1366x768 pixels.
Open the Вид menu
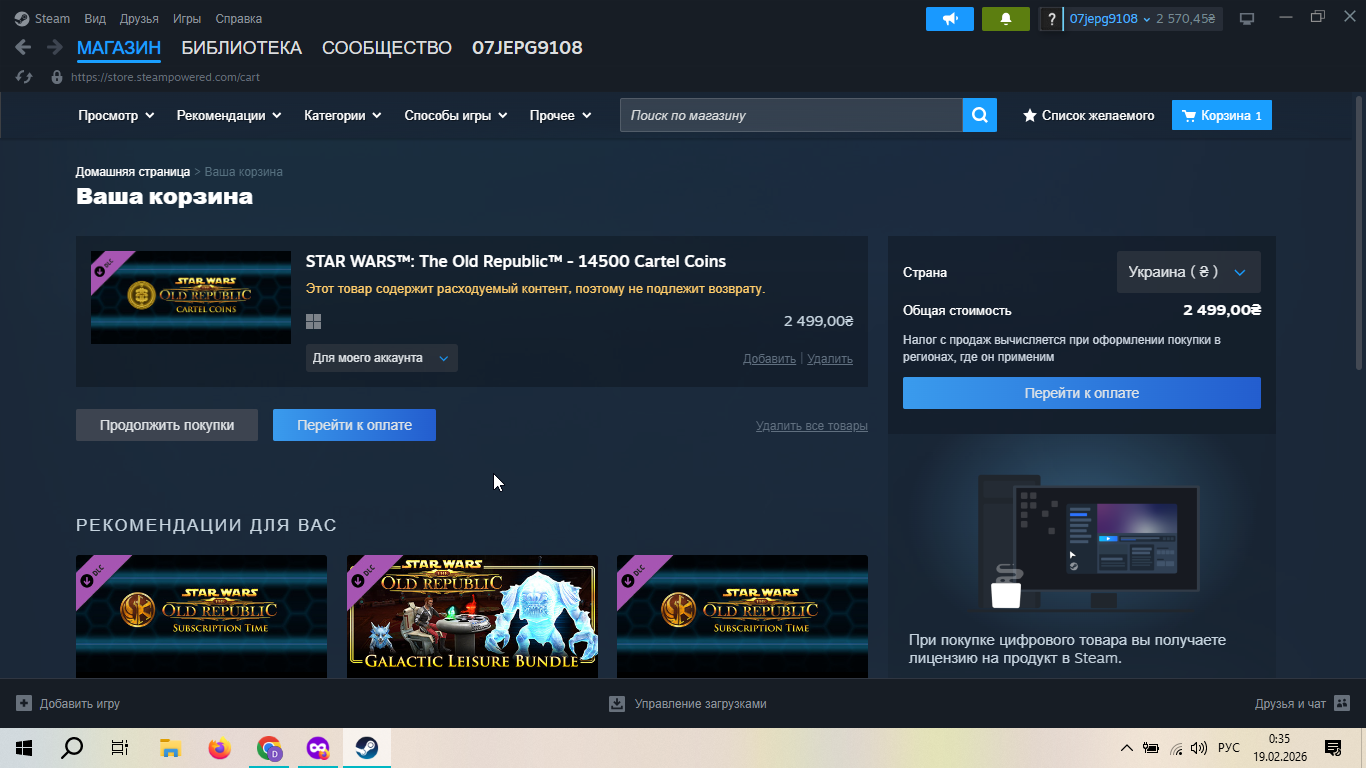click(x=95, y=19)
